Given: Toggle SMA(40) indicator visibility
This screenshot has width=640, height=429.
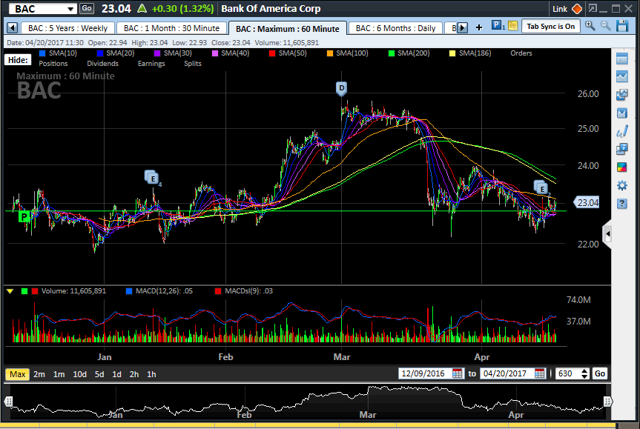Looking at the screenshot, I should click(231, 53).
